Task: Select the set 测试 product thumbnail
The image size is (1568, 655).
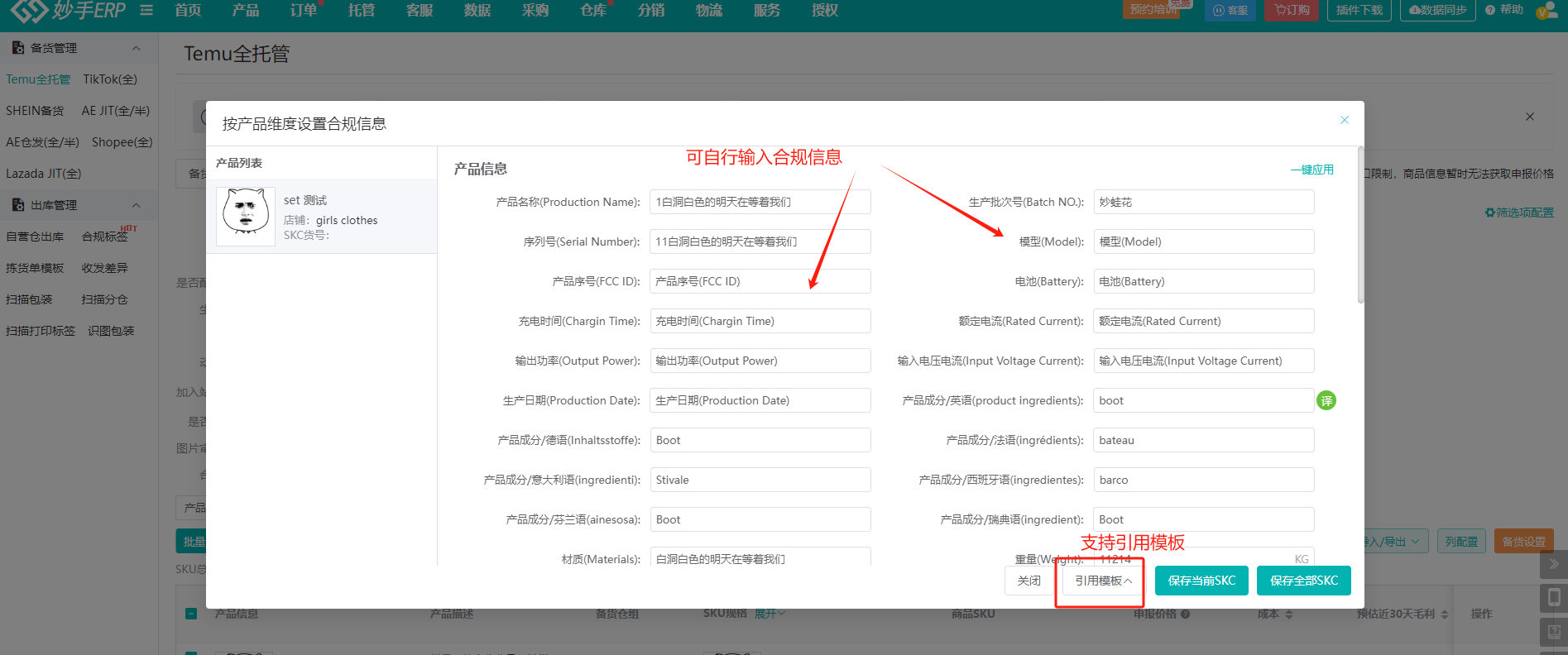Action: (246, 216)
